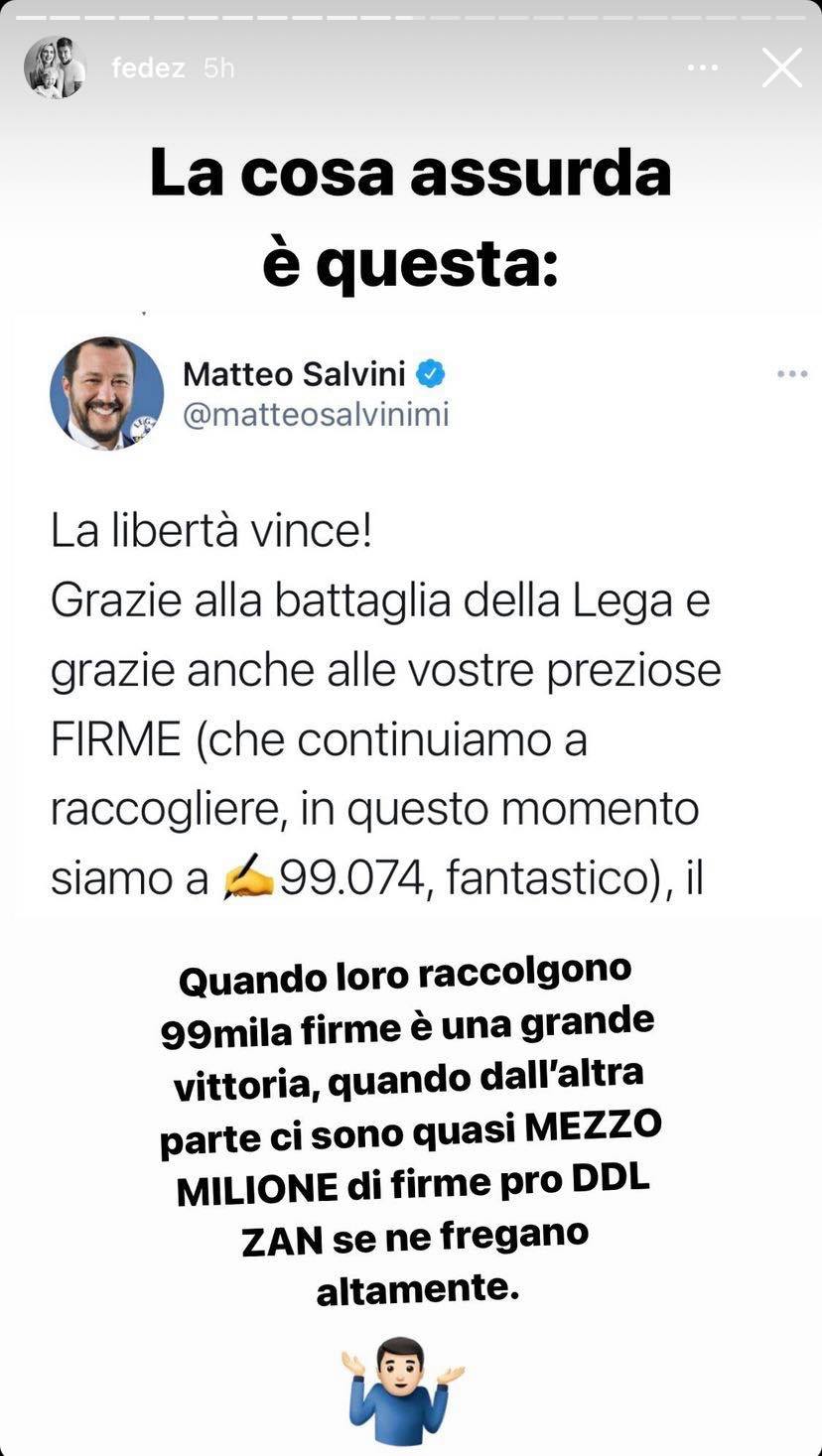
Task: Click the tweet text 'La libertà vince!'
Action: tap(211, 533)
